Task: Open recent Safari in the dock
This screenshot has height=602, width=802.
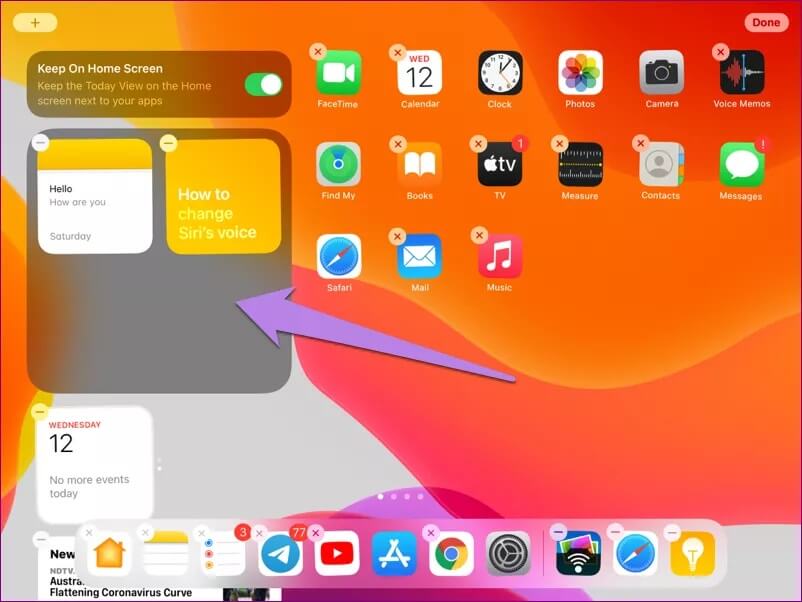Action: 635,553
